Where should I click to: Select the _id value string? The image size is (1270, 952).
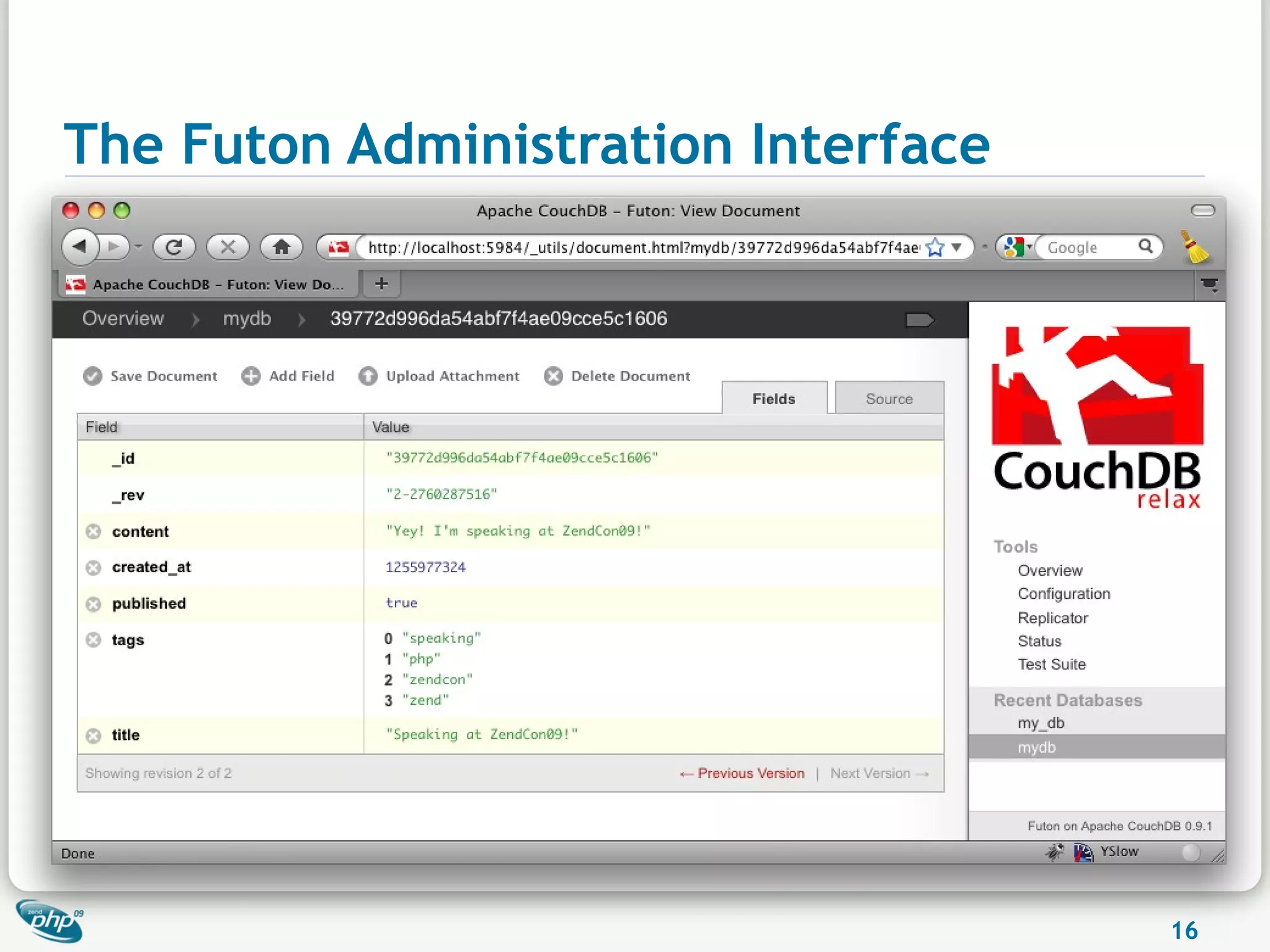tap(522, 458)
